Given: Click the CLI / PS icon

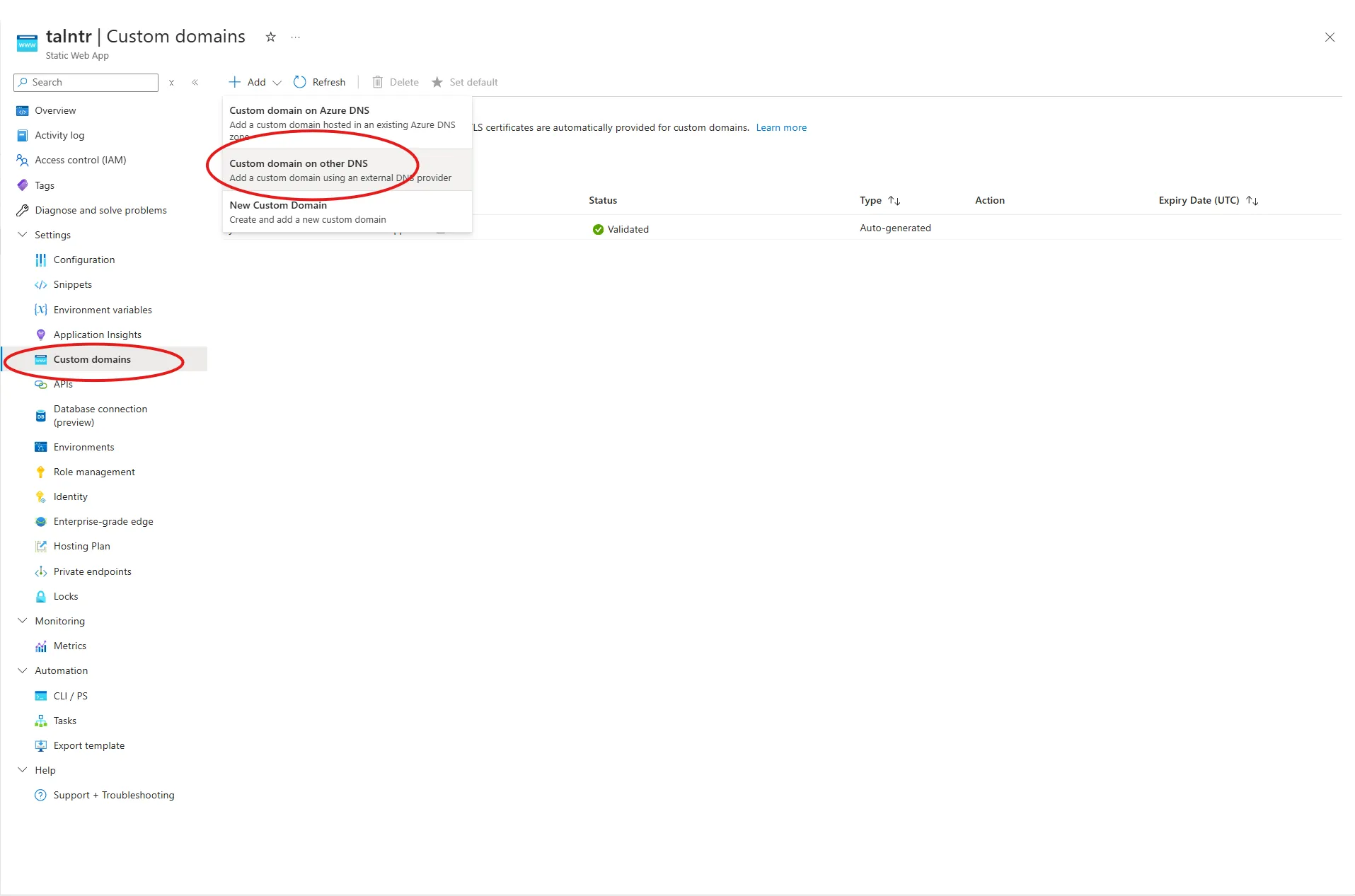Looking at the screenshot, I should pos(41,696).
